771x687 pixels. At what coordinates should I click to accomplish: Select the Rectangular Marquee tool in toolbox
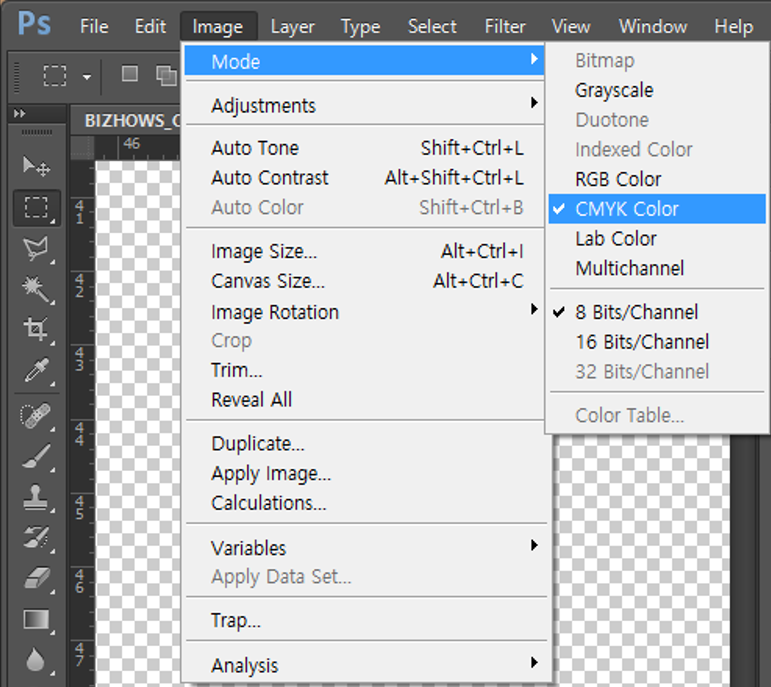[x=36, y=208]
